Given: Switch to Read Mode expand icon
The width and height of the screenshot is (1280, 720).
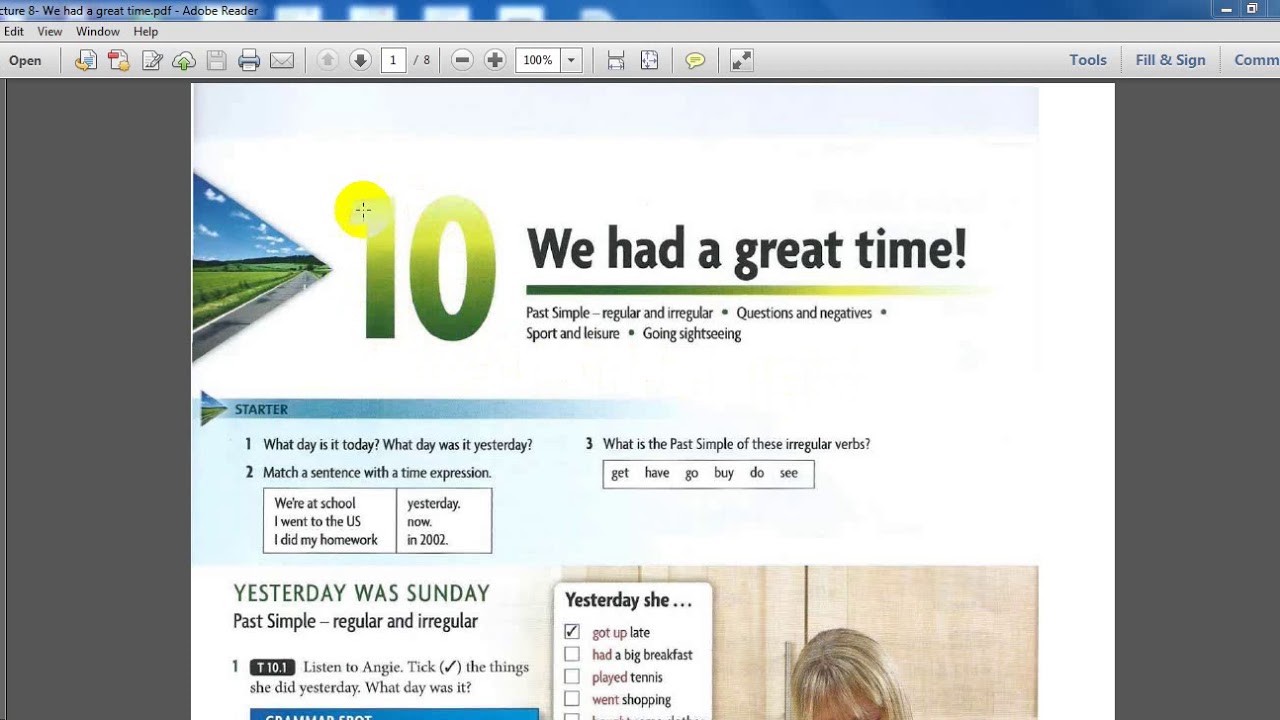Looking at the screenshot, I should 741,60.
